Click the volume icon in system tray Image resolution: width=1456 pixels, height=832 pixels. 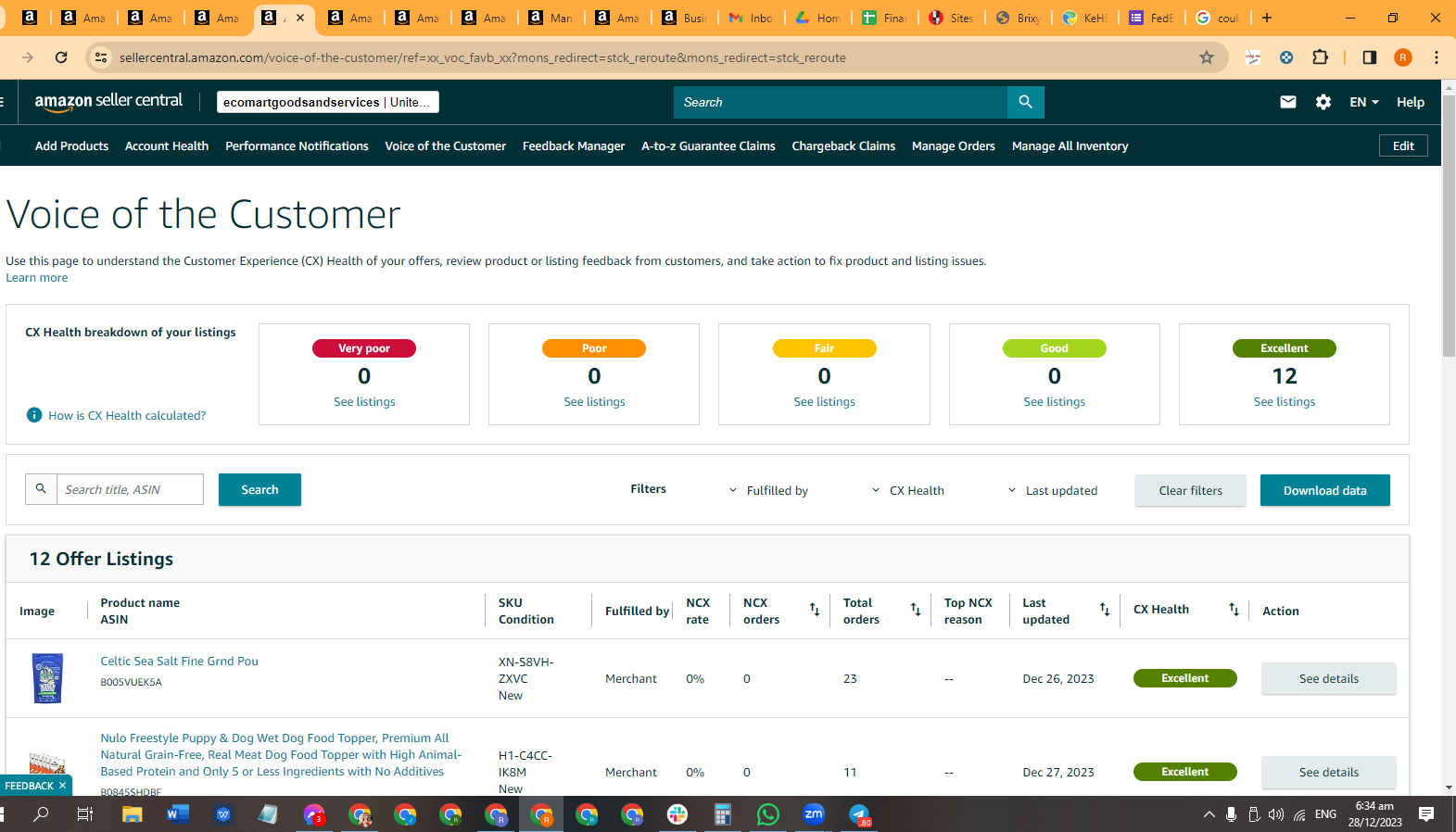(x=1276, y=814)
